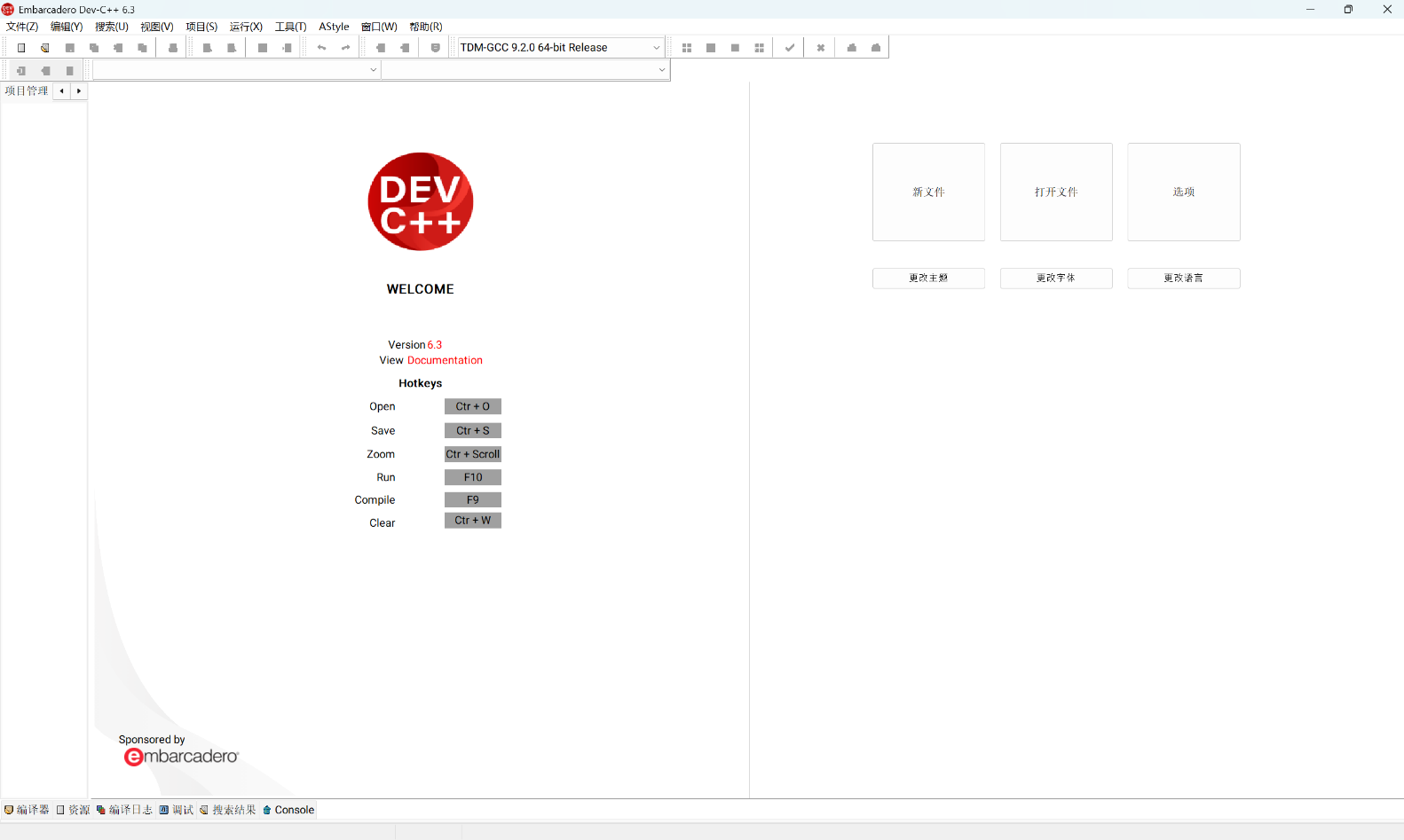Create a new source file from toolbar
The image size is (1404, 840).
tap(21, 48)
